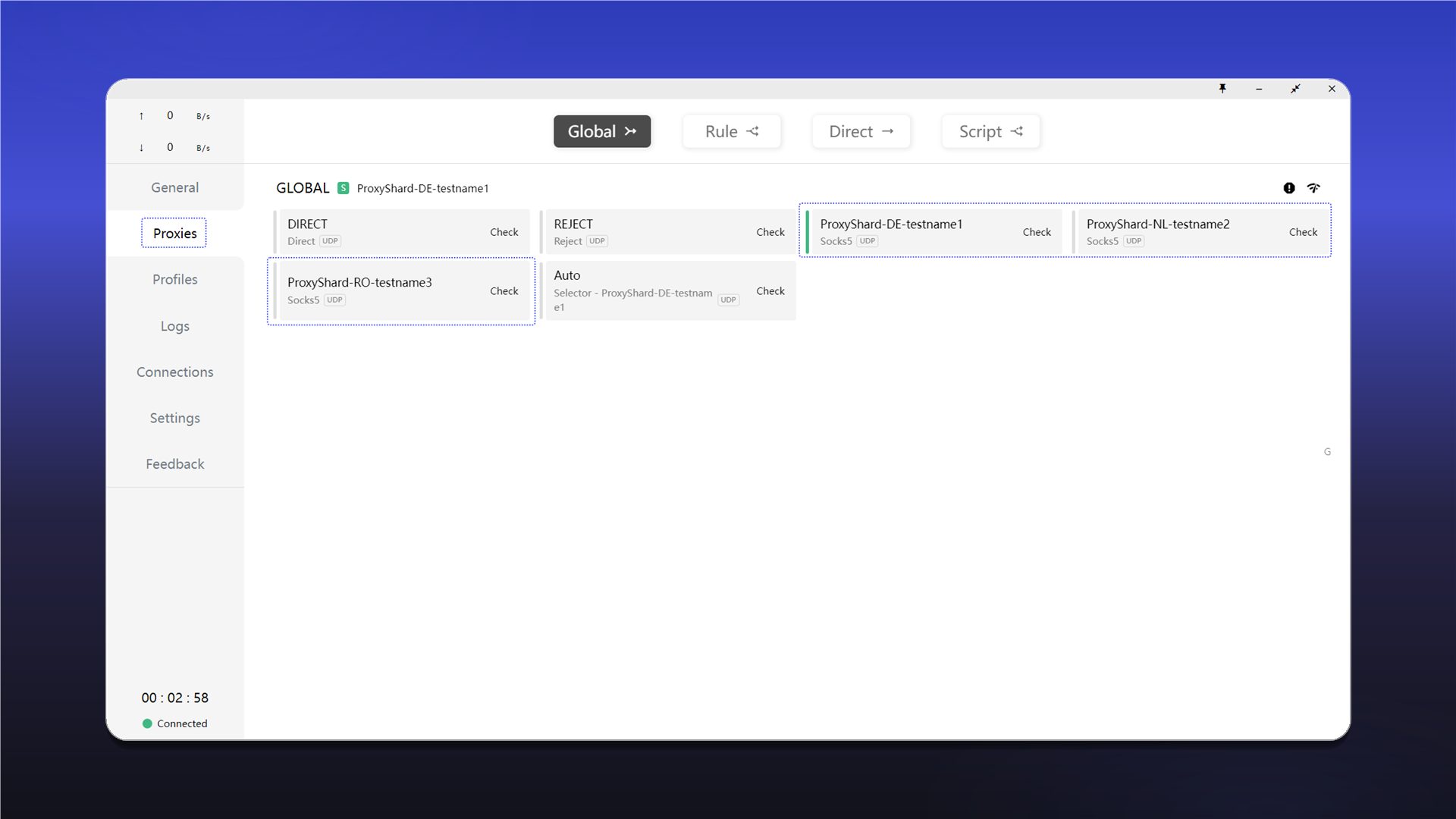Viewport: 1456px width, 819px height.
Task: Open the Connections section
Action: (175, 372)
